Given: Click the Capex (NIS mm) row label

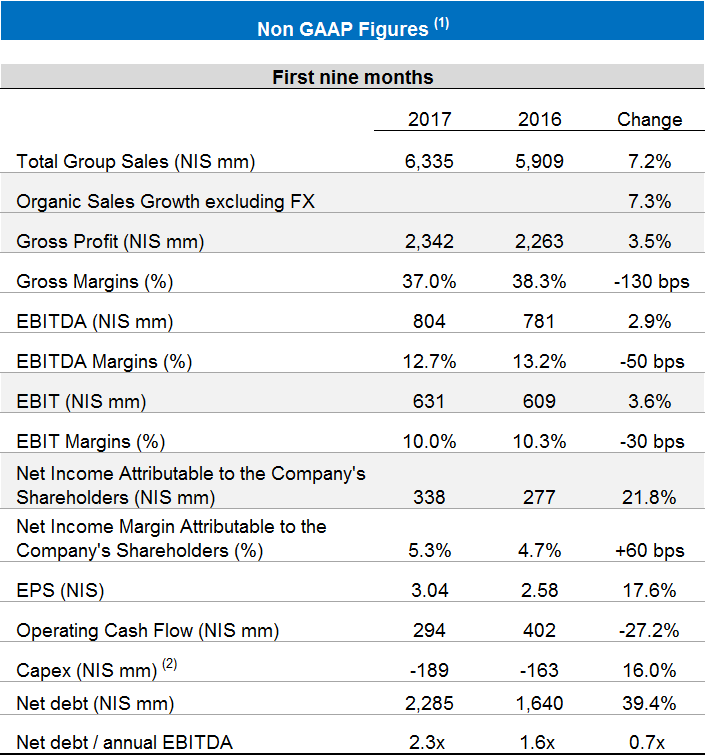Looking at the screenshot, I should pos(87,670).
